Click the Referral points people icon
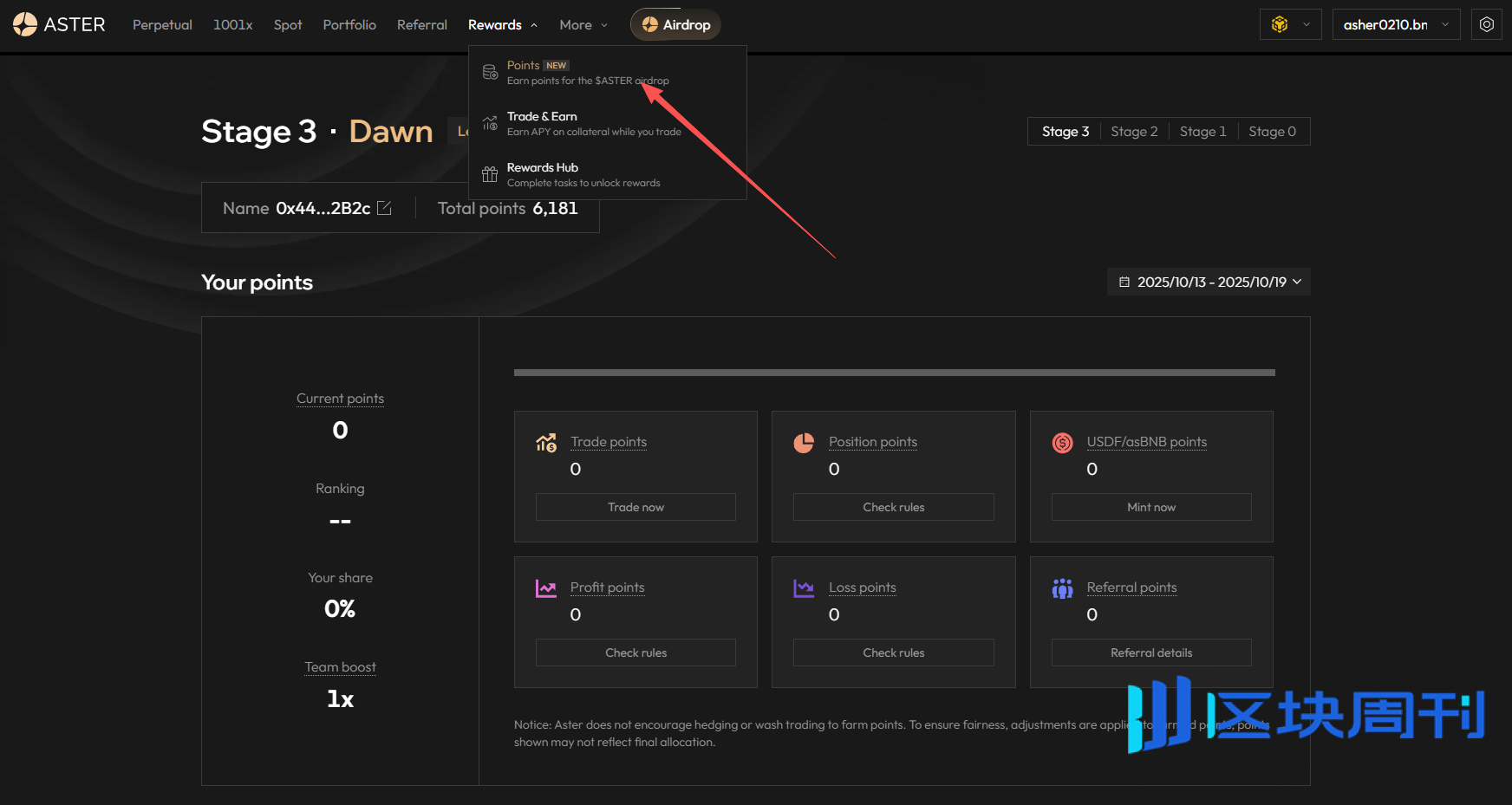 point(1062,588)
